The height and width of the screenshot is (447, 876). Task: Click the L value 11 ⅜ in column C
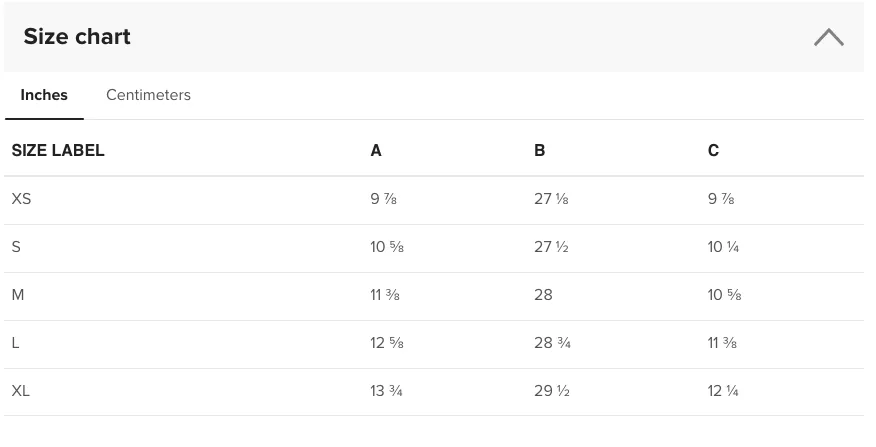722,343
